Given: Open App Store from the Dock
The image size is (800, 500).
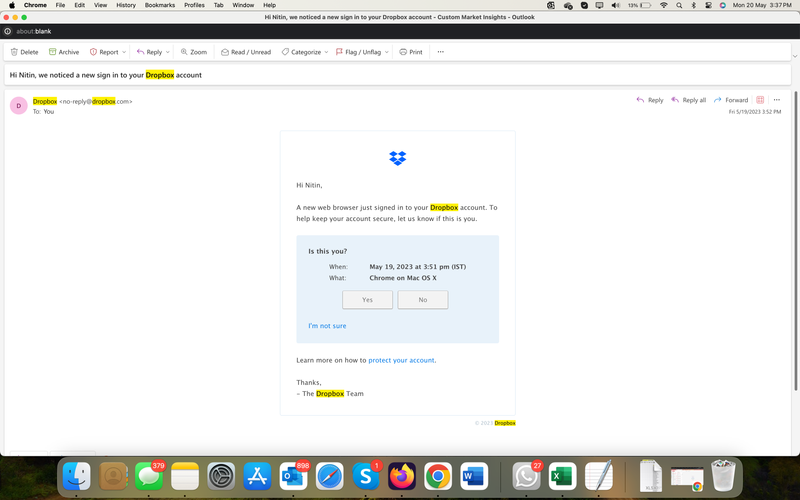Looking at the screenshot, I should [x=257, y=476].
